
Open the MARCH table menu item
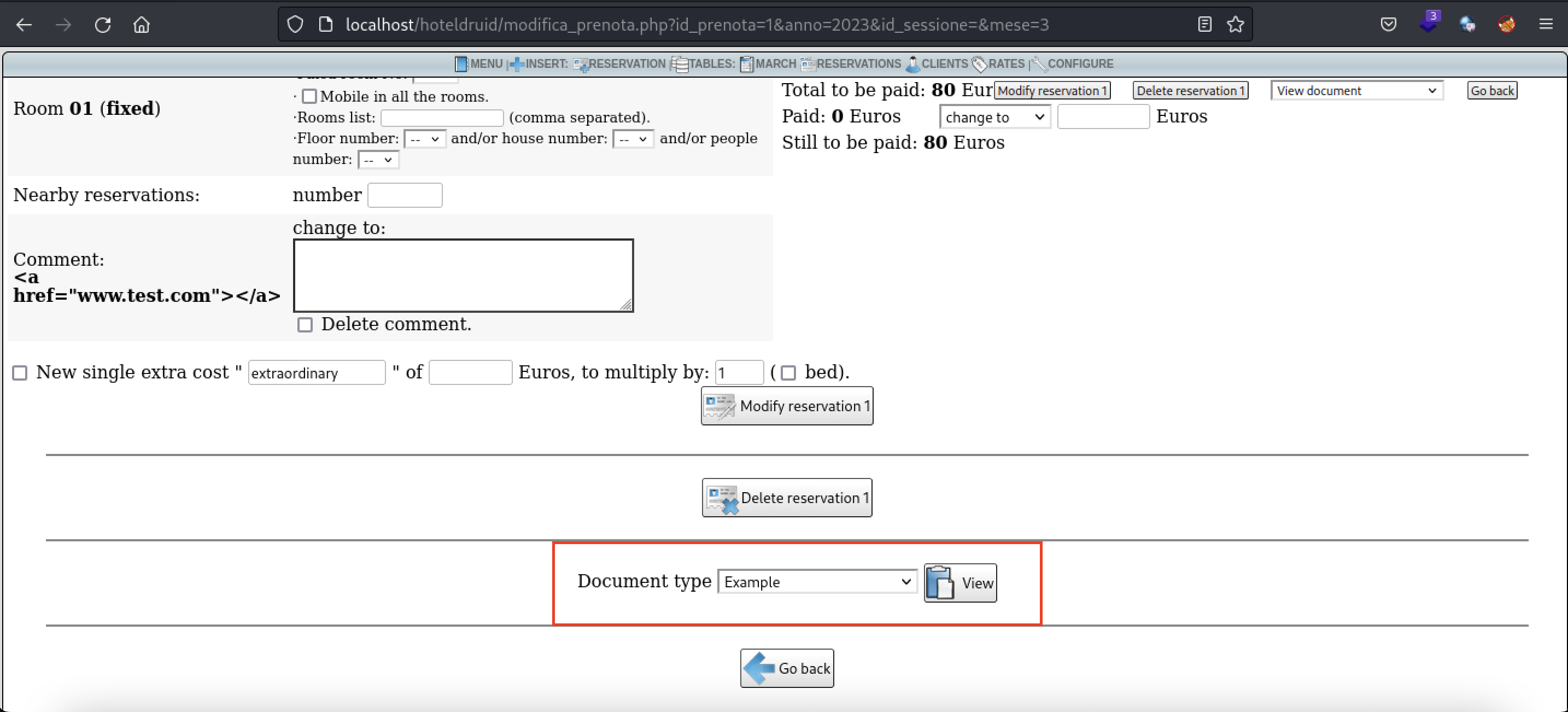(768, 64)
